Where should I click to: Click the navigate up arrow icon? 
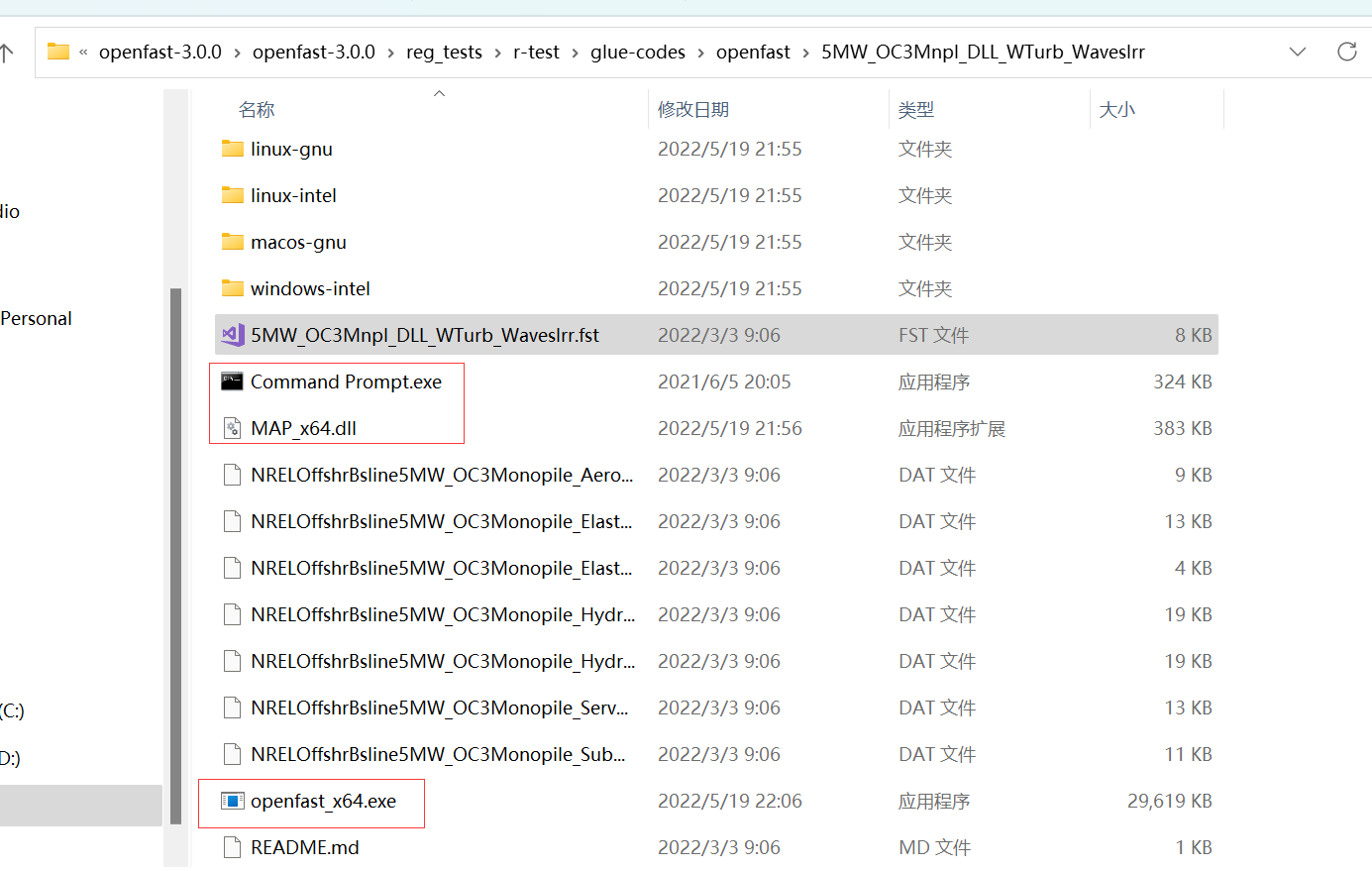12,52
